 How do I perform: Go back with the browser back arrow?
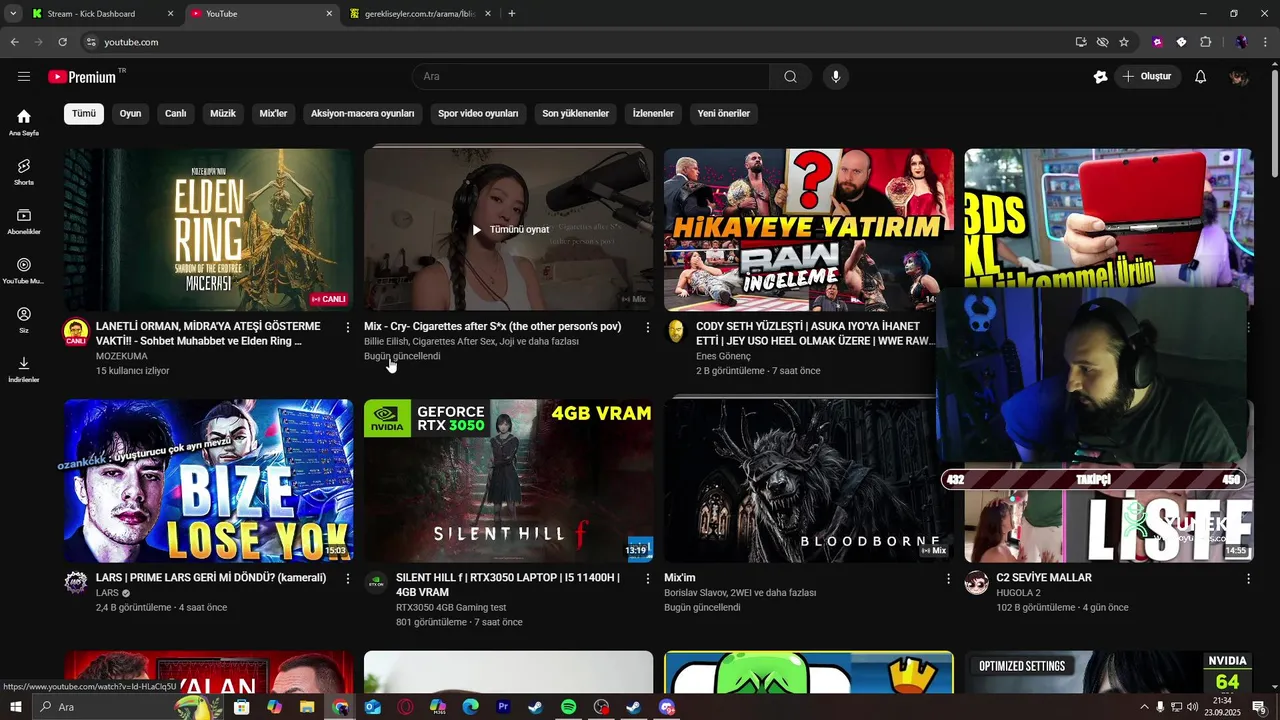(14, 42)
